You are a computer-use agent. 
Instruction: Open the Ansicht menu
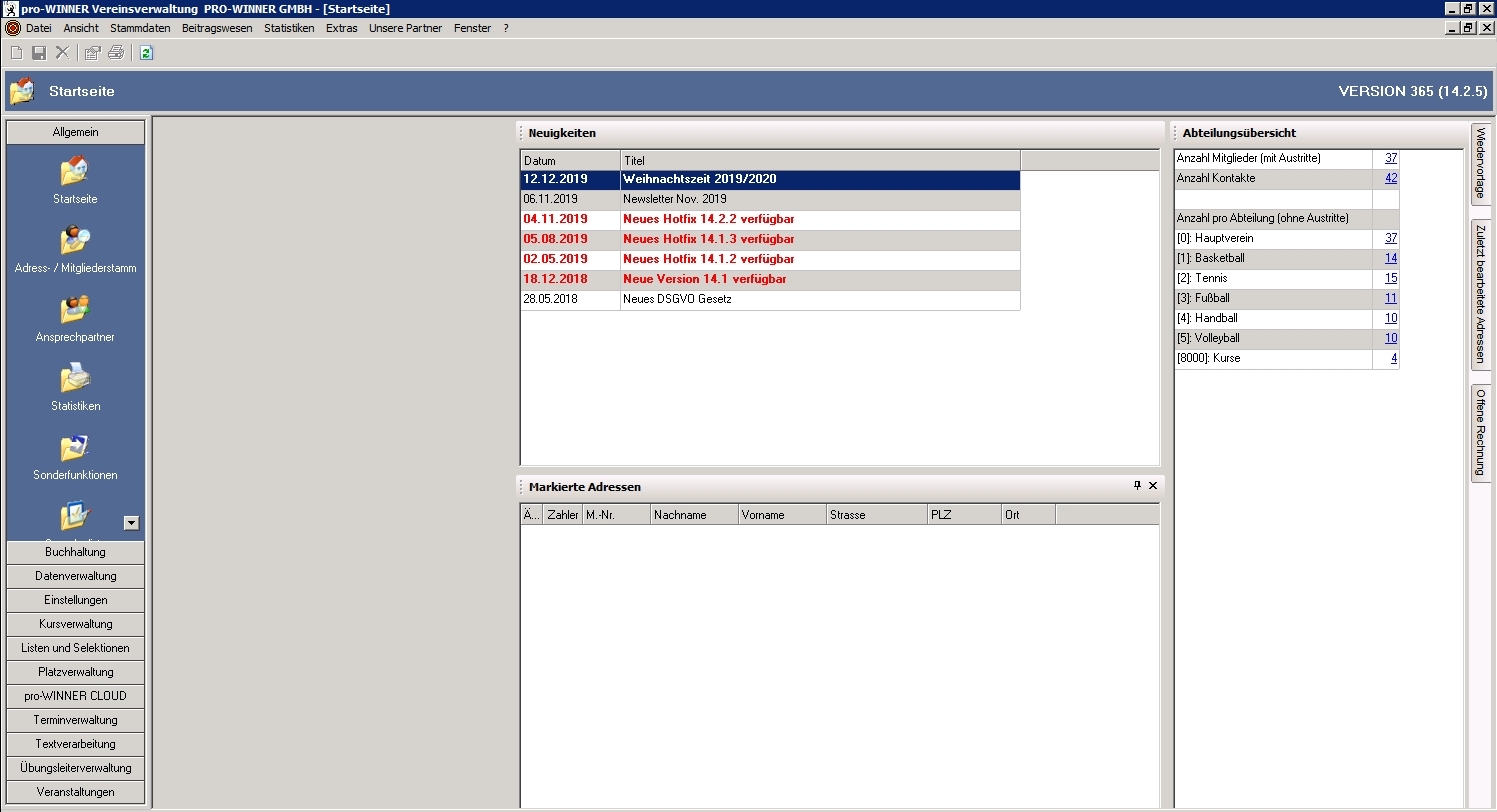(x=81, y=28)
